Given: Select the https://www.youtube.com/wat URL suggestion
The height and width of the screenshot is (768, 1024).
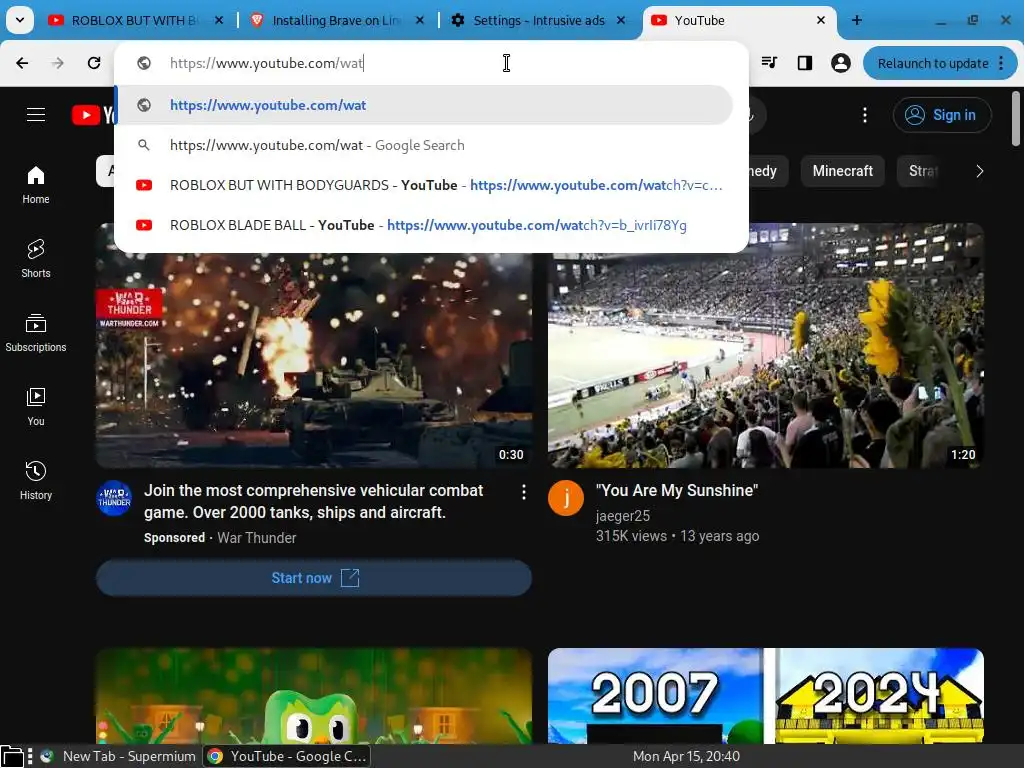Looking at the screenshot, I should click(423, 105).
